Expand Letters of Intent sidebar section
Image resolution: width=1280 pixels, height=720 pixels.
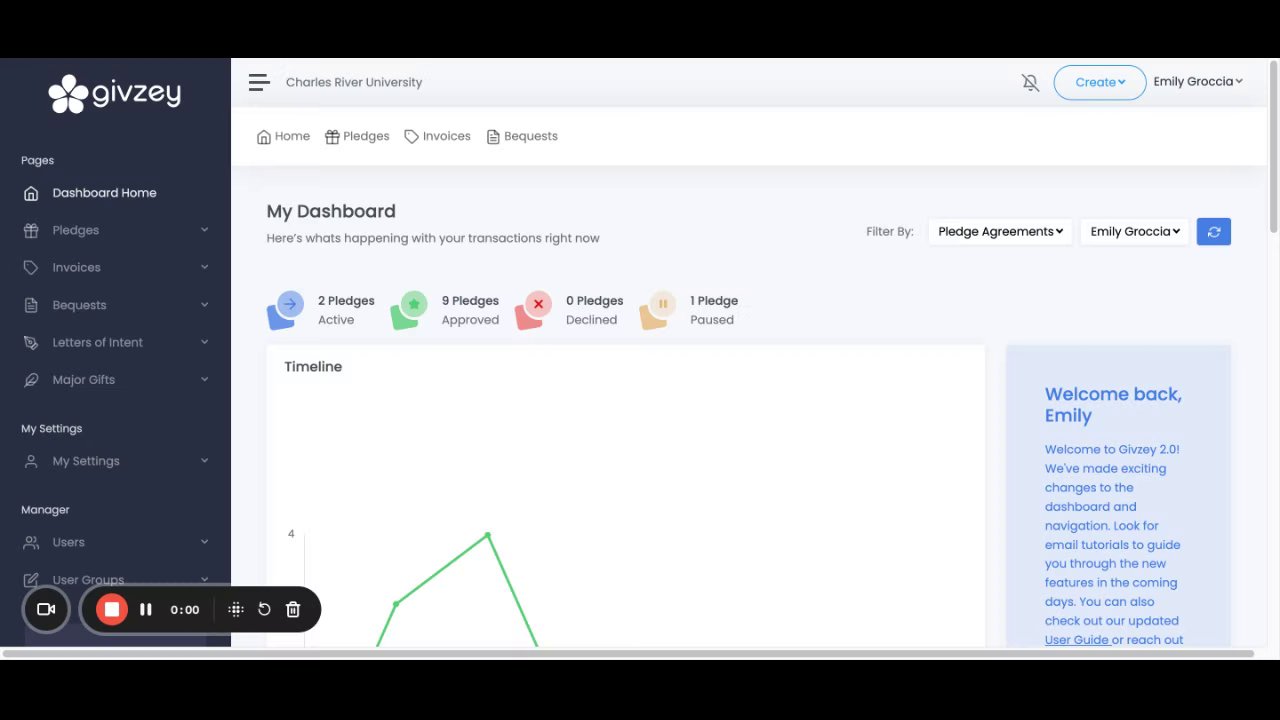[x=204, y=342]
